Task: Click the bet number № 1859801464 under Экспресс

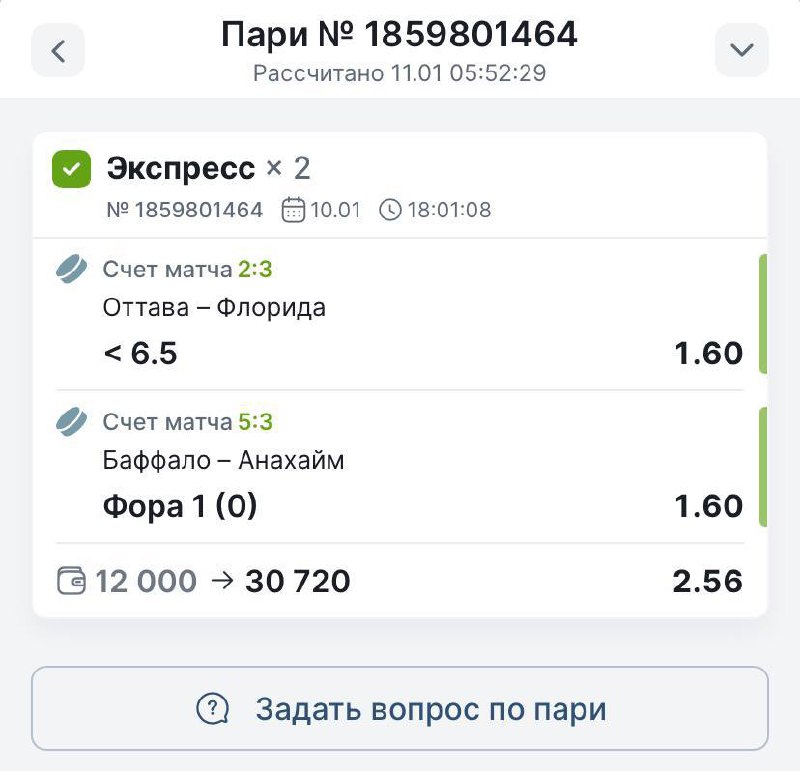Action: pos(184,210)
